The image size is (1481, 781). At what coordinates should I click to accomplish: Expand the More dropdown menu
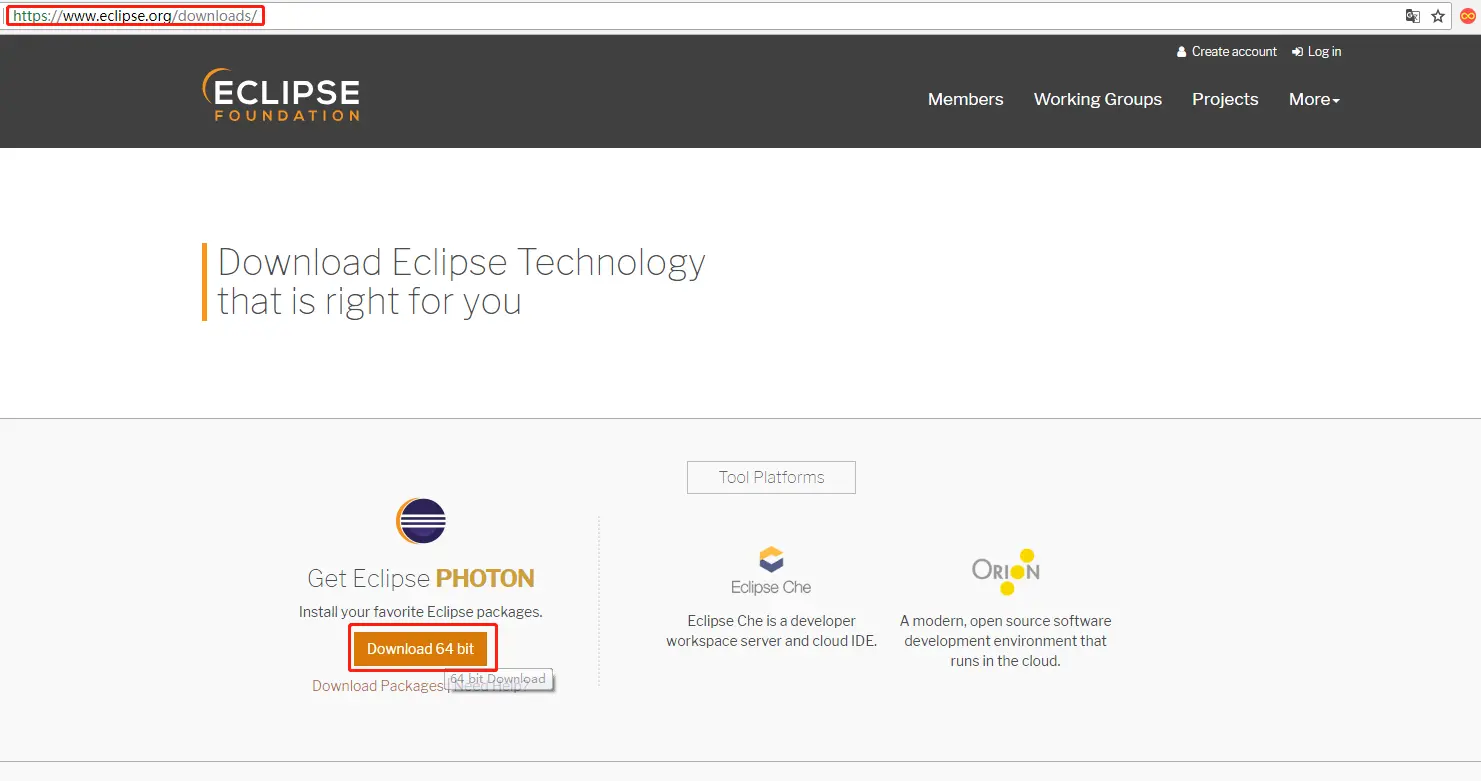tap(1314, 99)
